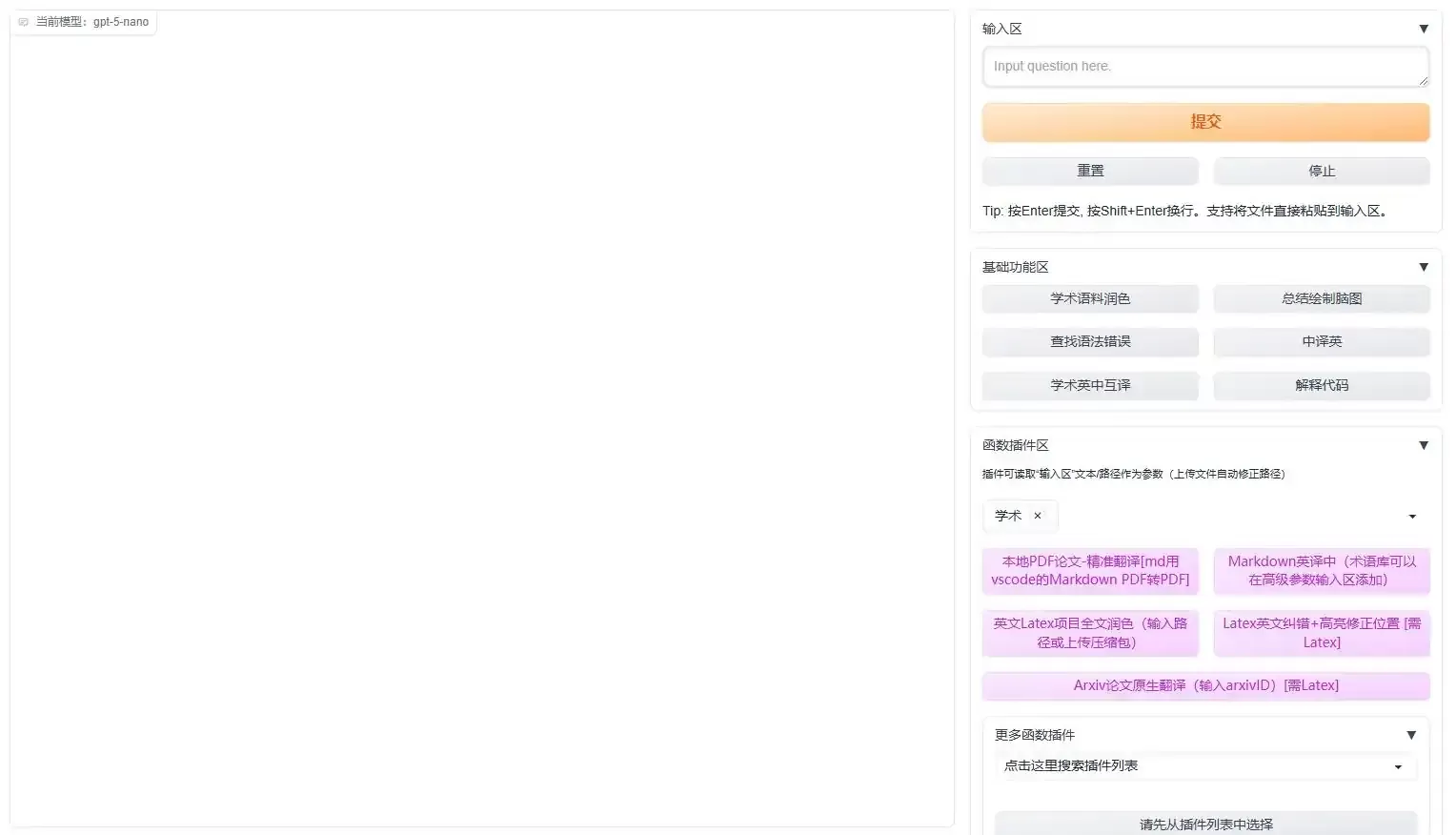Click the 学术 tag chip

pyautogui.click(x=1020, y=516)
